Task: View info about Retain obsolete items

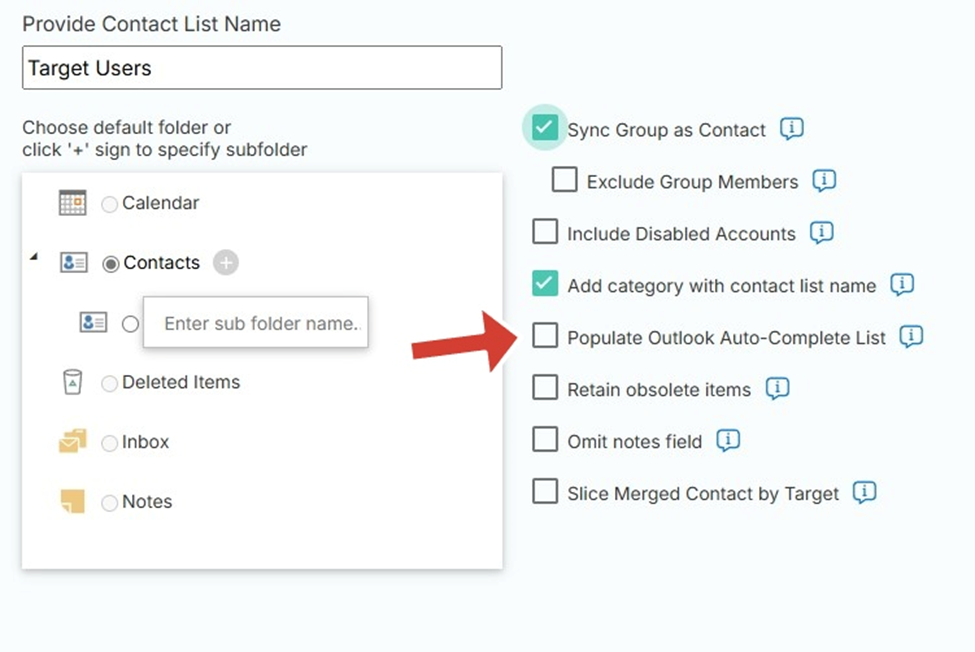Action: coord(777,388)
